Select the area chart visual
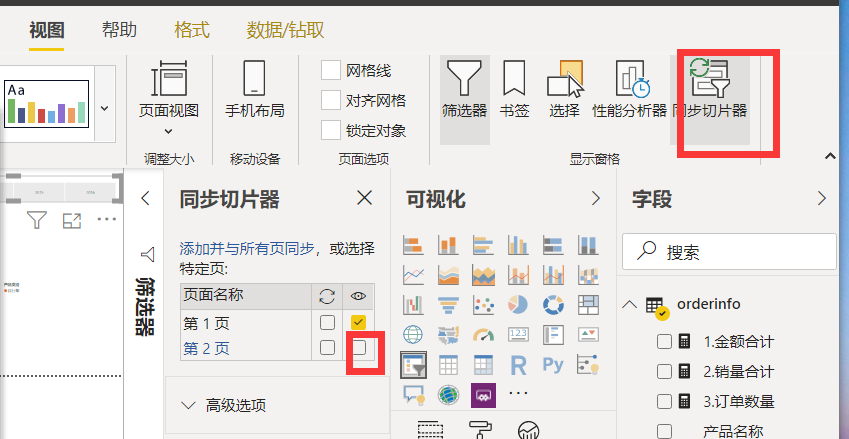The width and height of the screenshot is (849, 439). point(448,275)
